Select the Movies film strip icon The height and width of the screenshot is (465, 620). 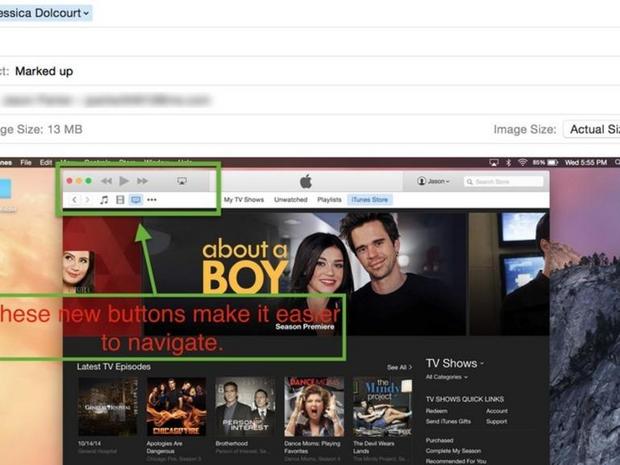(x=120, y=200)
